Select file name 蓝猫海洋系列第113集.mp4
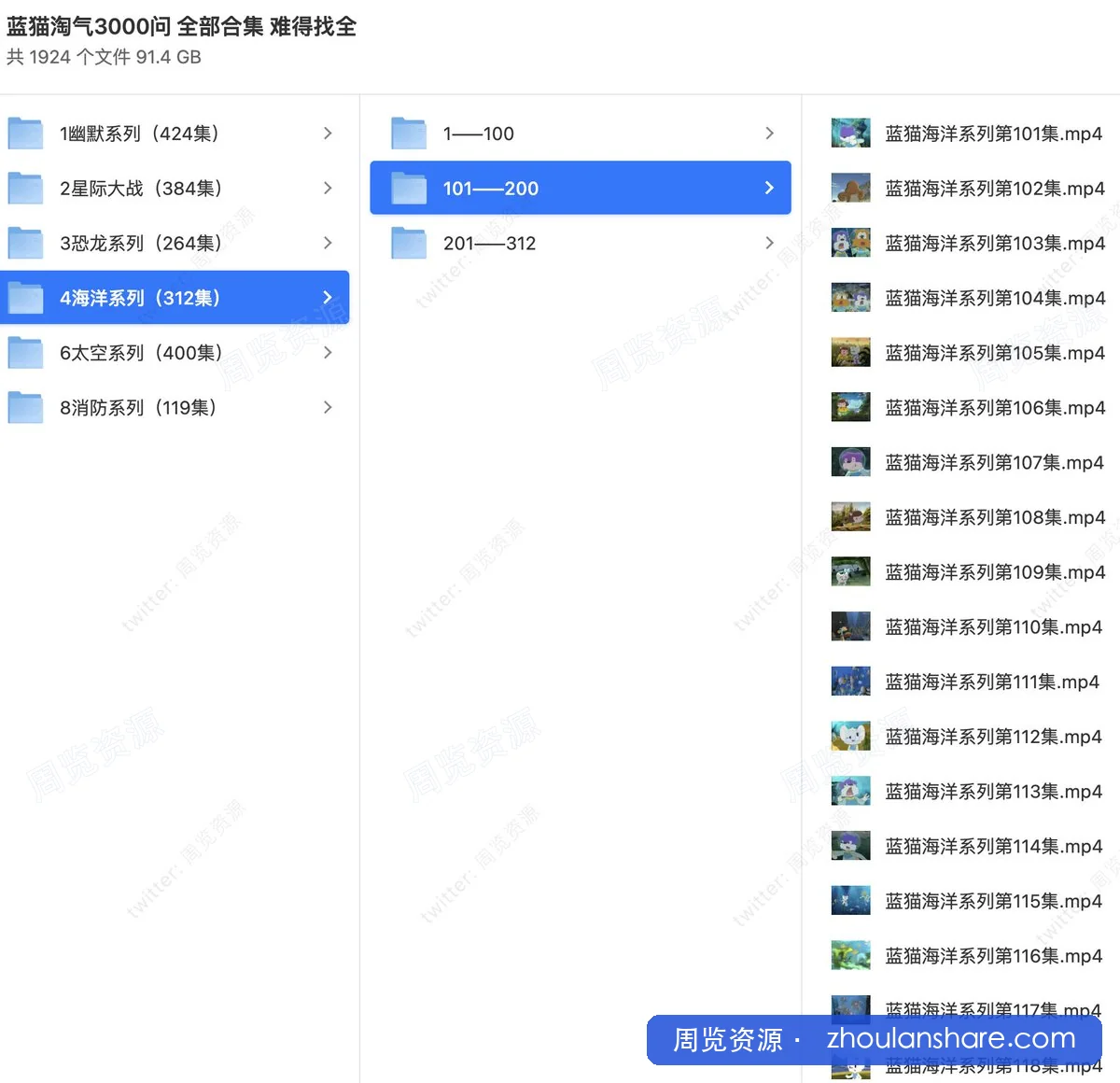This screenshot has width=1120, height=1083. [994, 792]
